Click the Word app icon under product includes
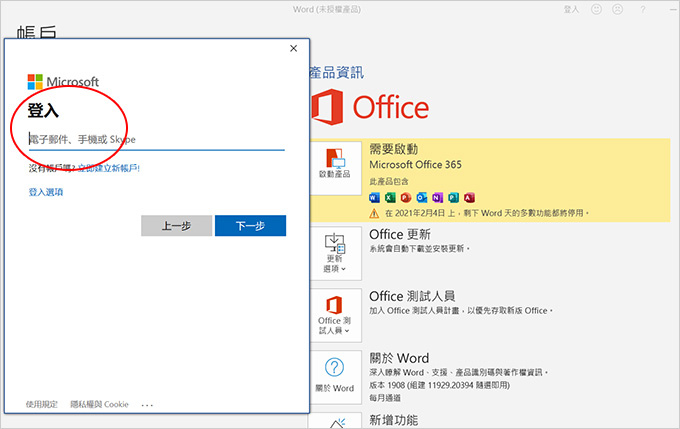 pyautogui.click(x=374, y=198)
